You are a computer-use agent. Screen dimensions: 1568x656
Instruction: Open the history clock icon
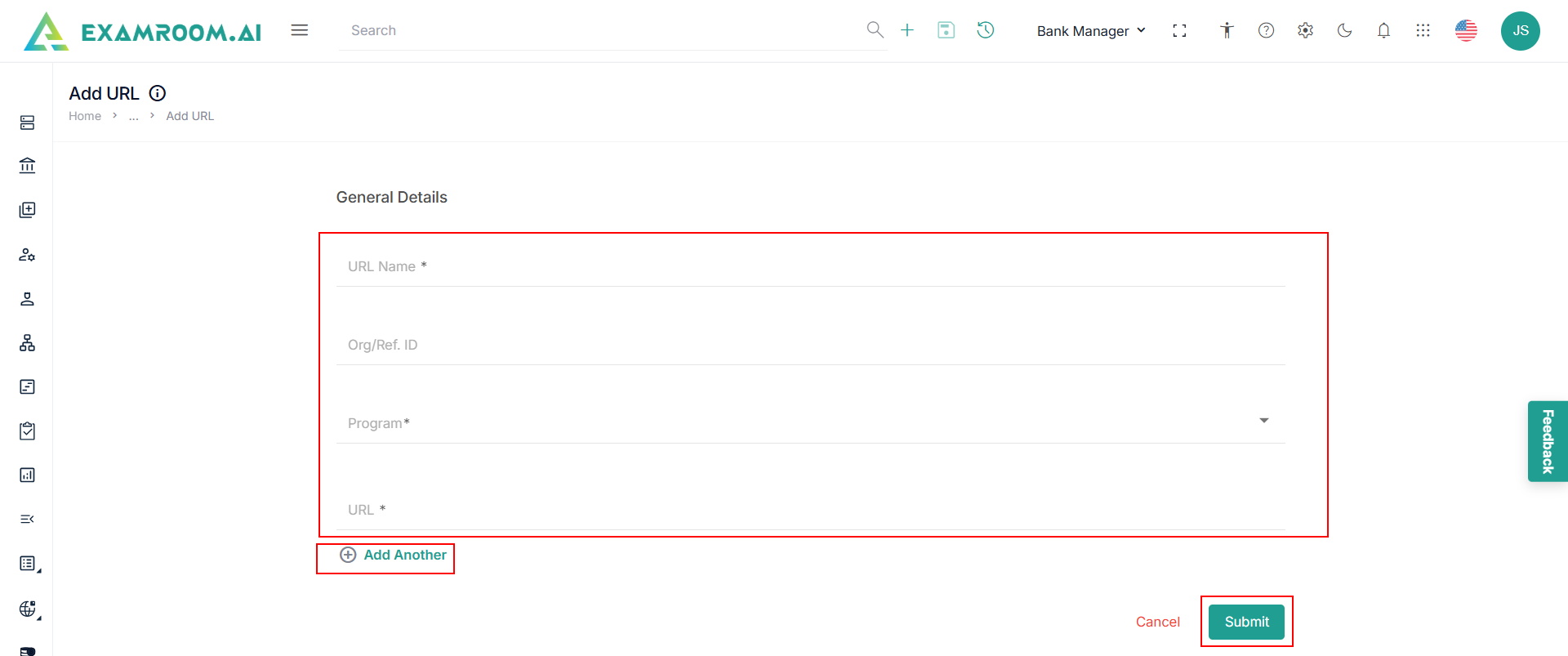pyautogui.click(x=986, y=30)
